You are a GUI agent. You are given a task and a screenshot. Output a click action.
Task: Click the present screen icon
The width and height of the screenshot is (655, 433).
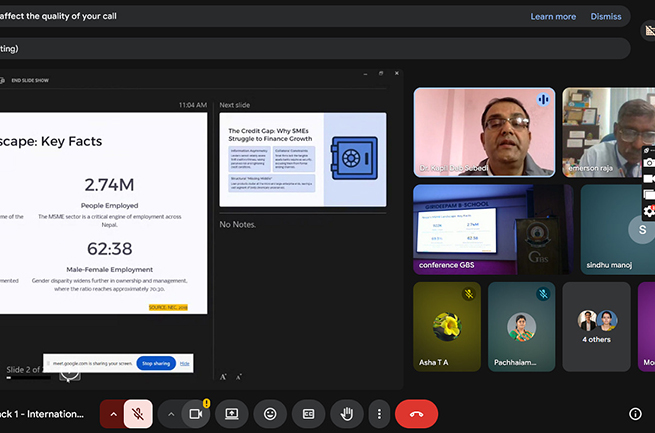click(232, 413)
